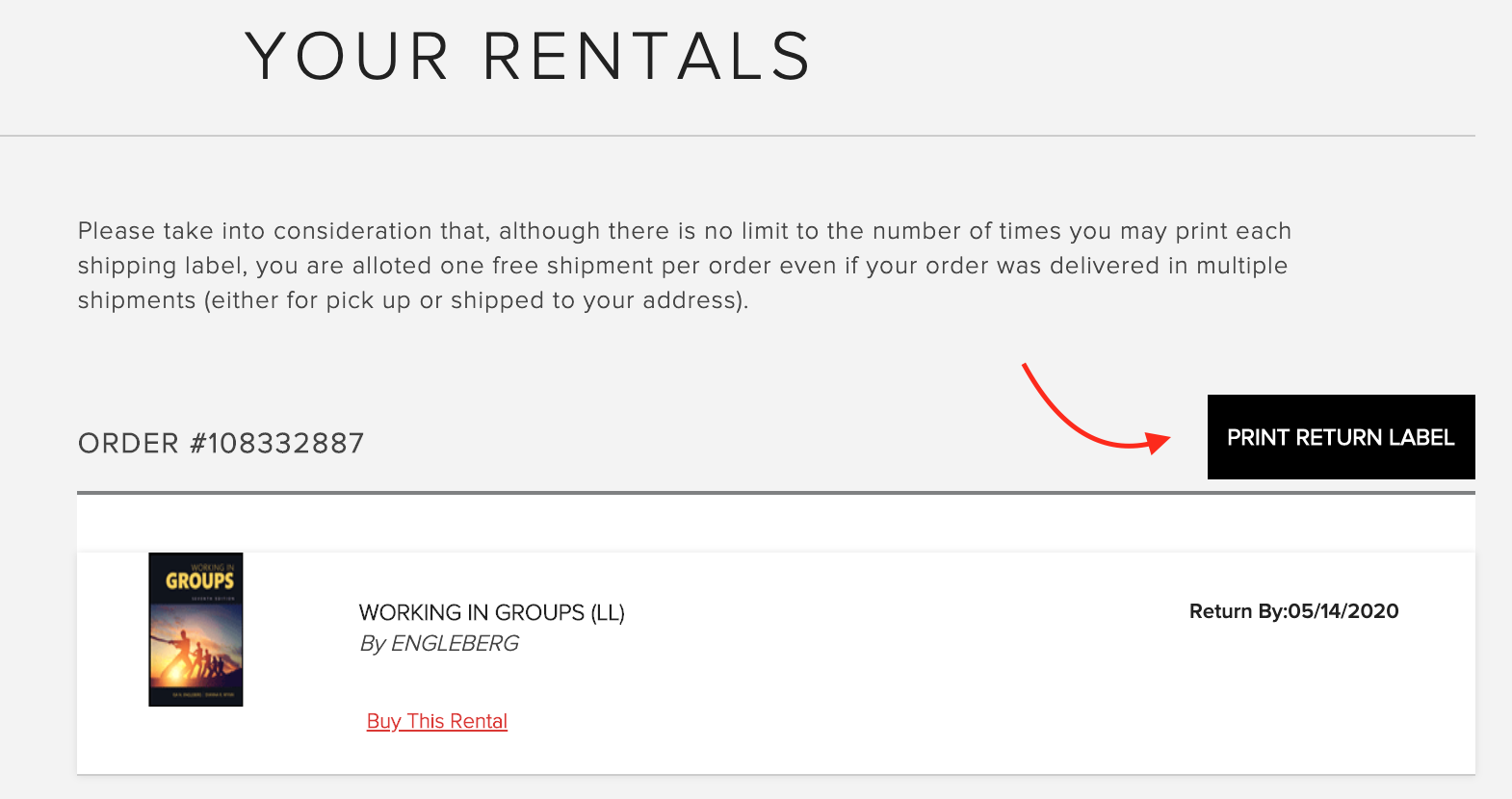The image size is (1512, 799).
Task: Click the dark gray divider below the order number
Action: (x=775, y=493)
